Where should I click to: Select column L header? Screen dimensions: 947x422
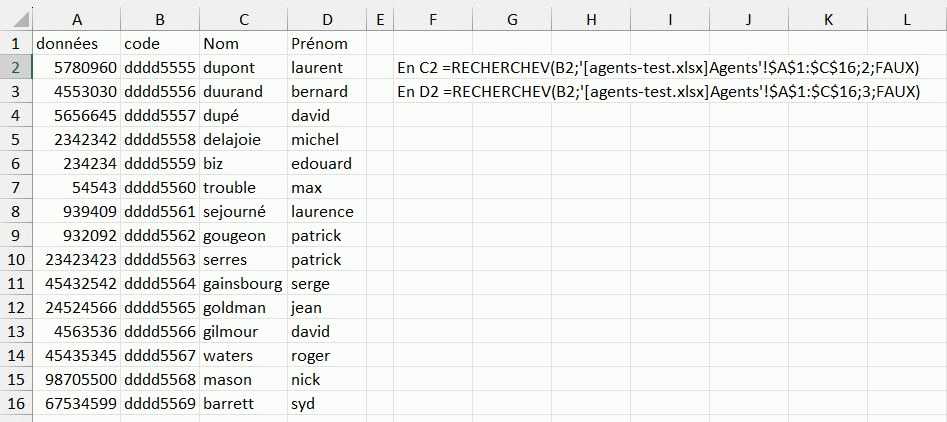click(906, 18)
